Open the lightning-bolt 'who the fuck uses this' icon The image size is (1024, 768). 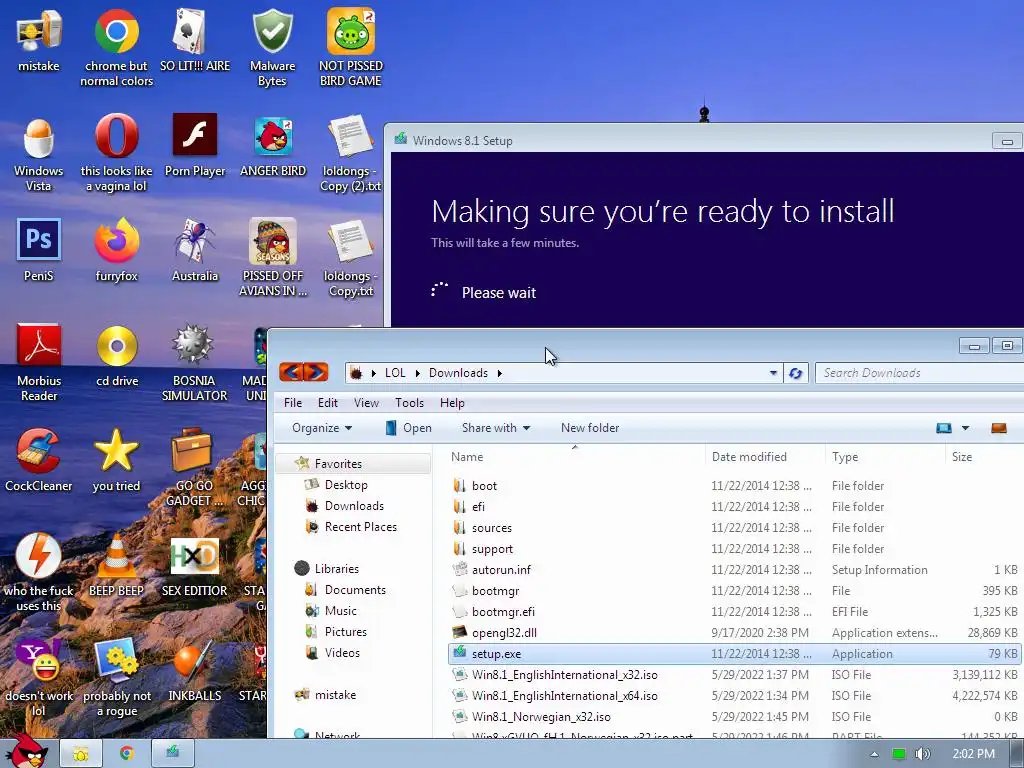[39, 573]
